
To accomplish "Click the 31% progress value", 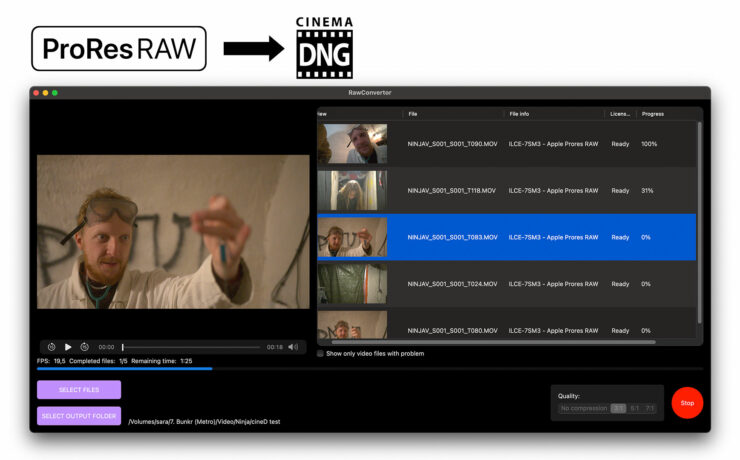I will 647,191.
